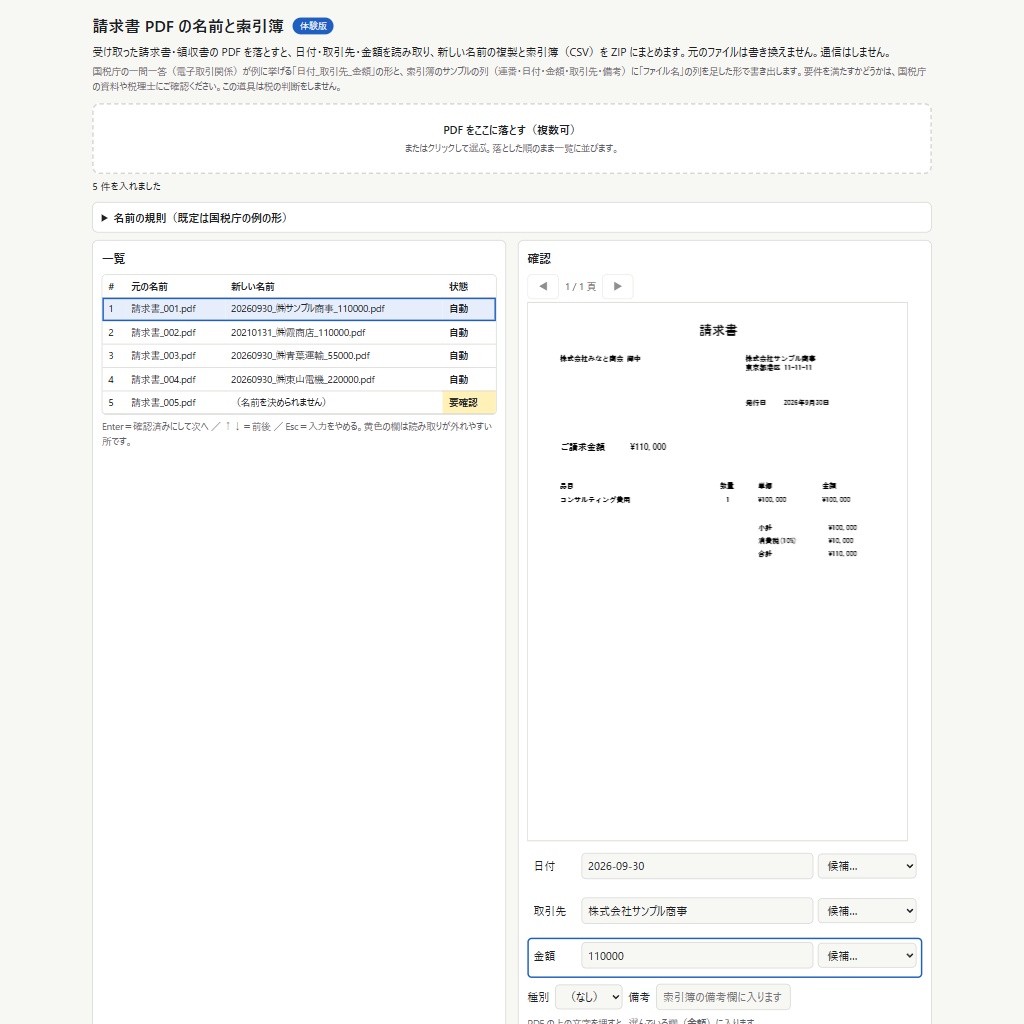Viewport: 1024px width, 1024px height.
Task: Click the new name ending _55000.pdf
Action: (300, 356)
